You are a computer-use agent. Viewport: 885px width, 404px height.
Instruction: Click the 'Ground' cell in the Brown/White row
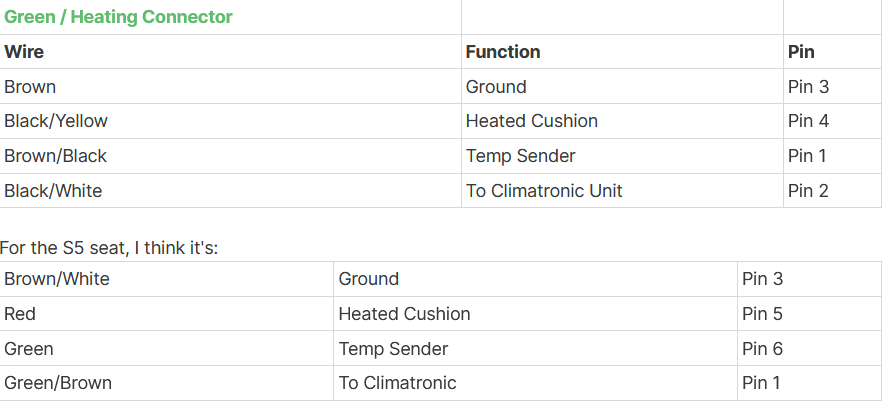pyautogui.click(x=369, y=279)
